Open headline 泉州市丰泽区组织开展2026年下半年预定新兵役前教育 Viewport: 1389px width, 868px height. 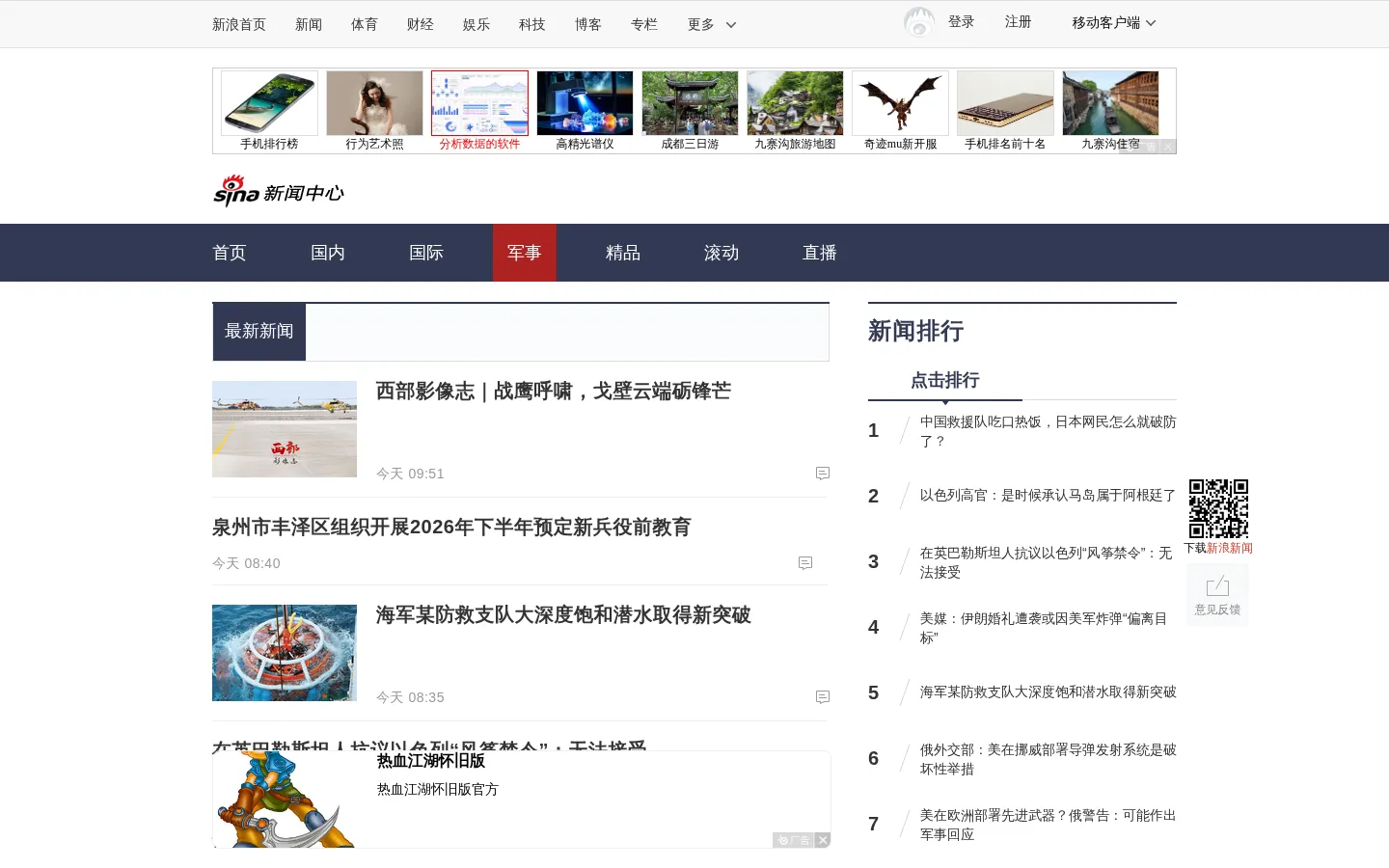(x=451, y=528)
